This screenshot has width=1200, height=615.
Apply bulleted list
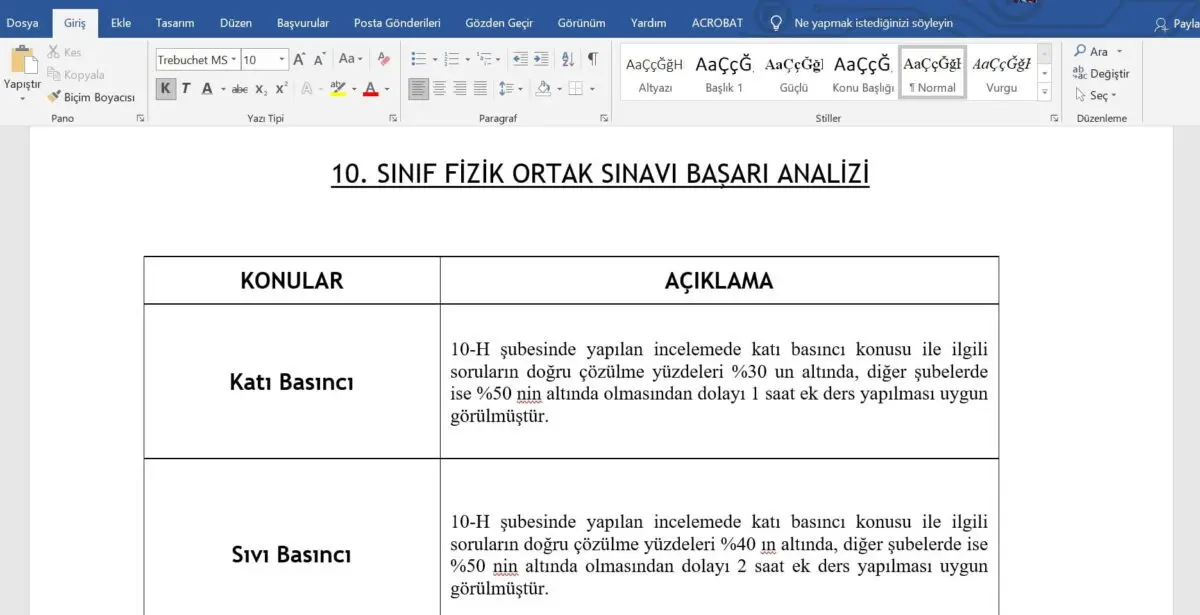coord(418,60)
